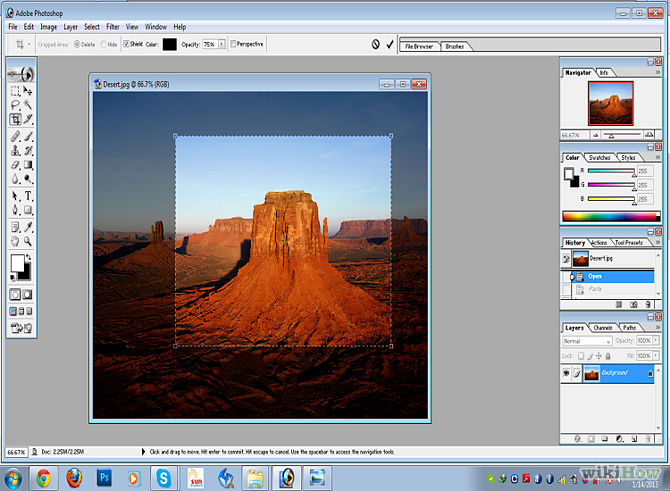Image resolution: width=670 pixels, height=491 pixels.
Task: Open the File menu
Action: tap(13, 27)
